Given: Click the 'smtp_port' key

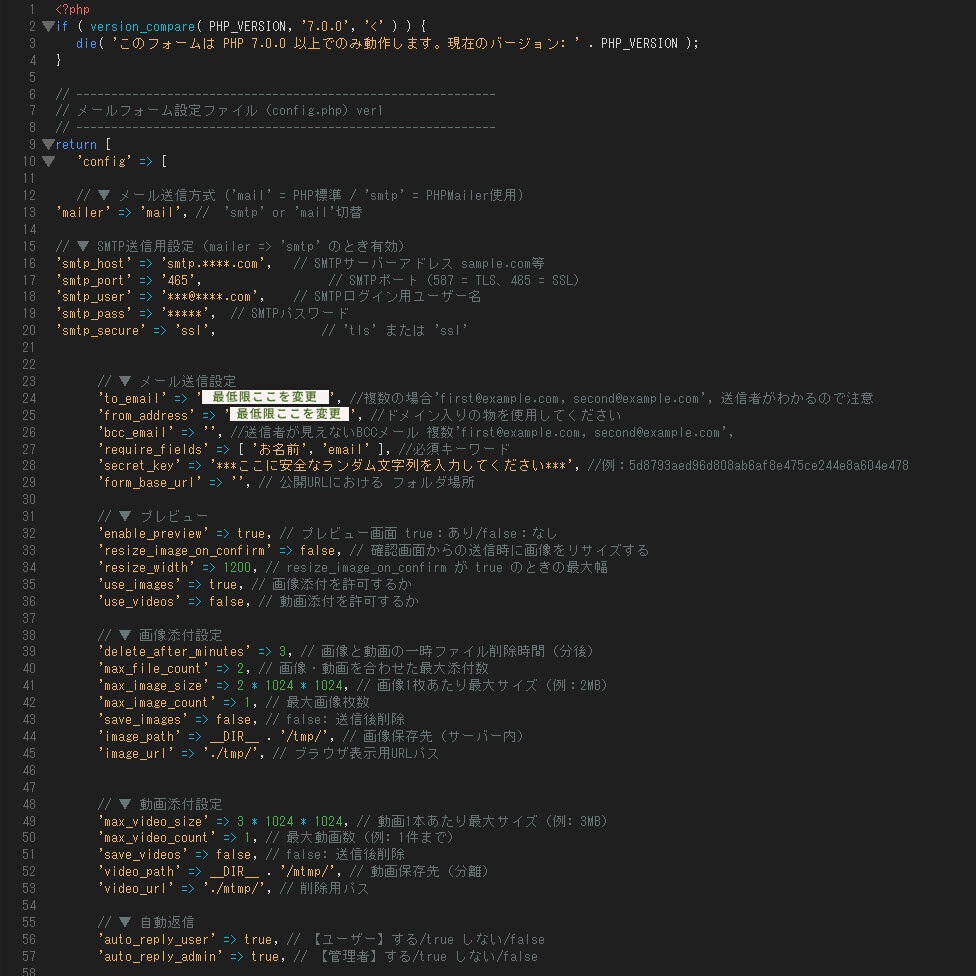Looking at the screenshot, I should (94, 280).
